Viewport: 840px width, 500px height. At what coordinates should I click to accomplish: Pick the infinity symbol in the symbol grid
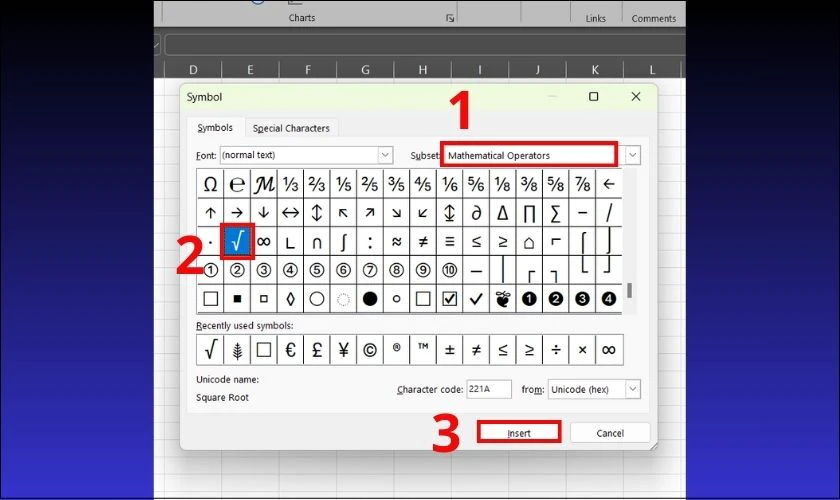[x=264, y=242]
